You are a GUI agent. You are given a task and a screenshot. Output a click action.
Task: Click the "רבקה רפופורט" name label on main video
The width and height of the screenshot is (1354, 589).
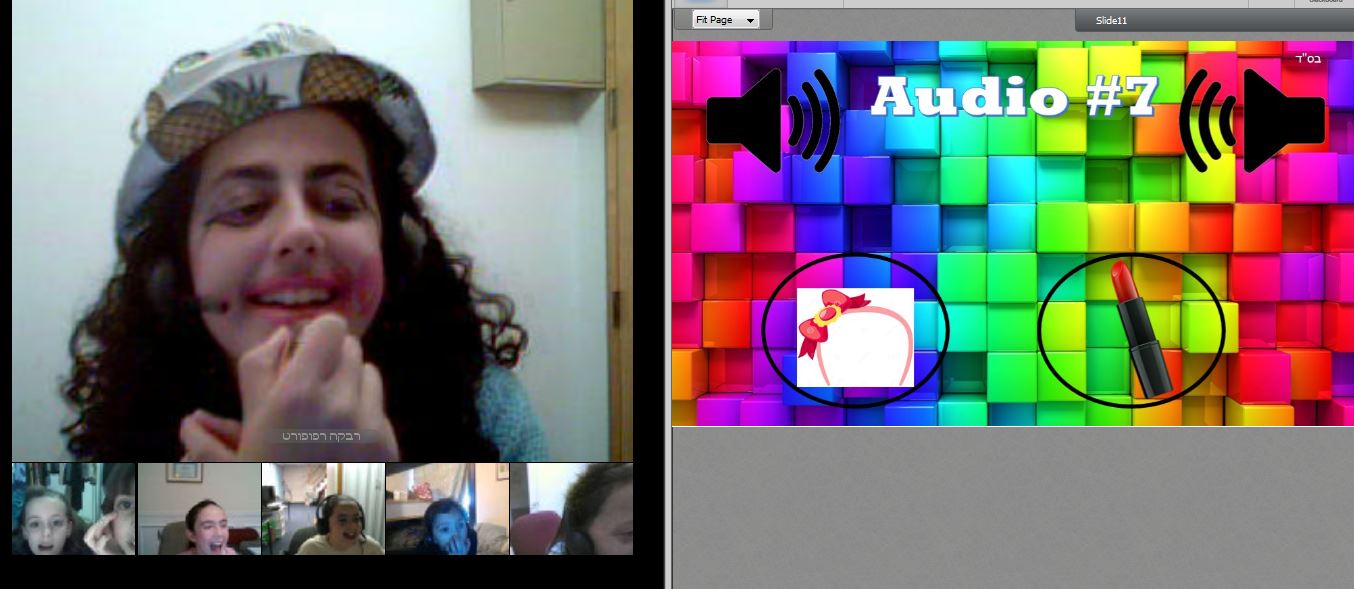[322, 437]
